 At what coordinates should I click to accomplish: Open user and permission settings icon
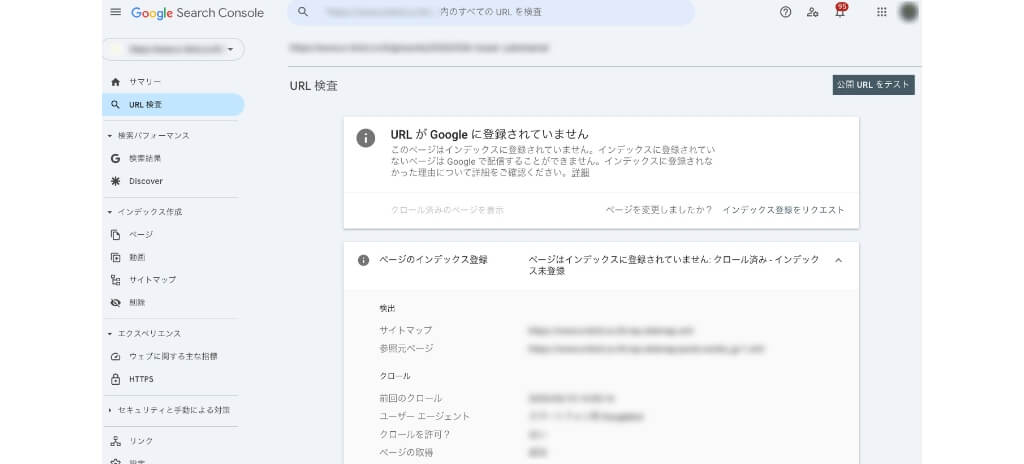pyautogui.click(x=812, y=12)
